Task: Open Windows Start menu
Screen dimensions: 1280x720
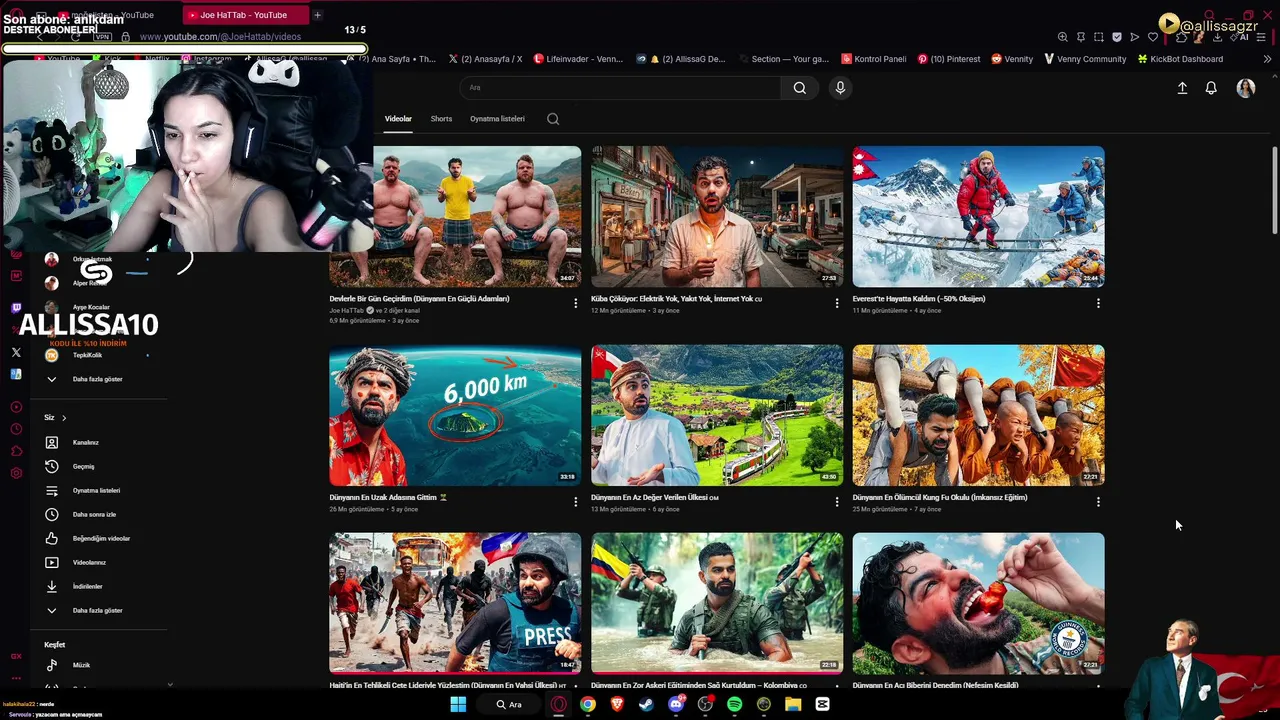Action: coord(458,704)
